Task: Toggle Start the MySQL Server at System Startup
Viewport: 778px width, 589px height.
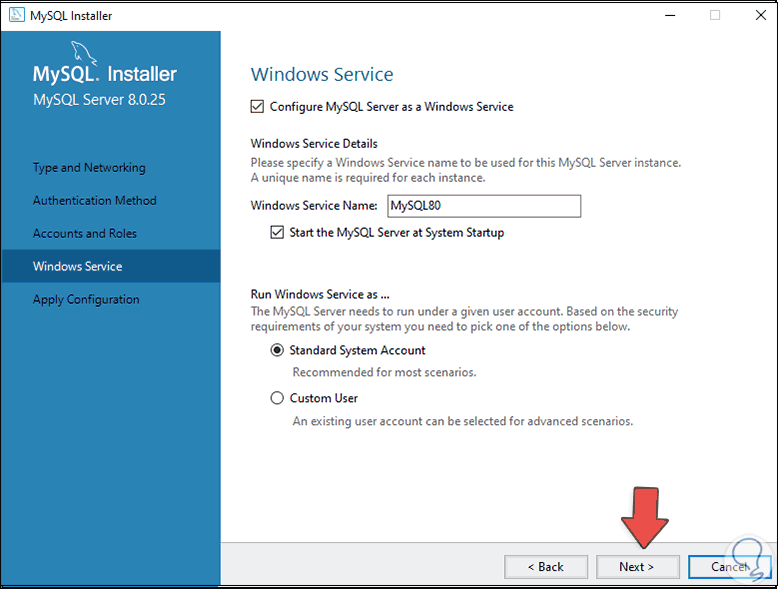Action: tap(277, 232)
